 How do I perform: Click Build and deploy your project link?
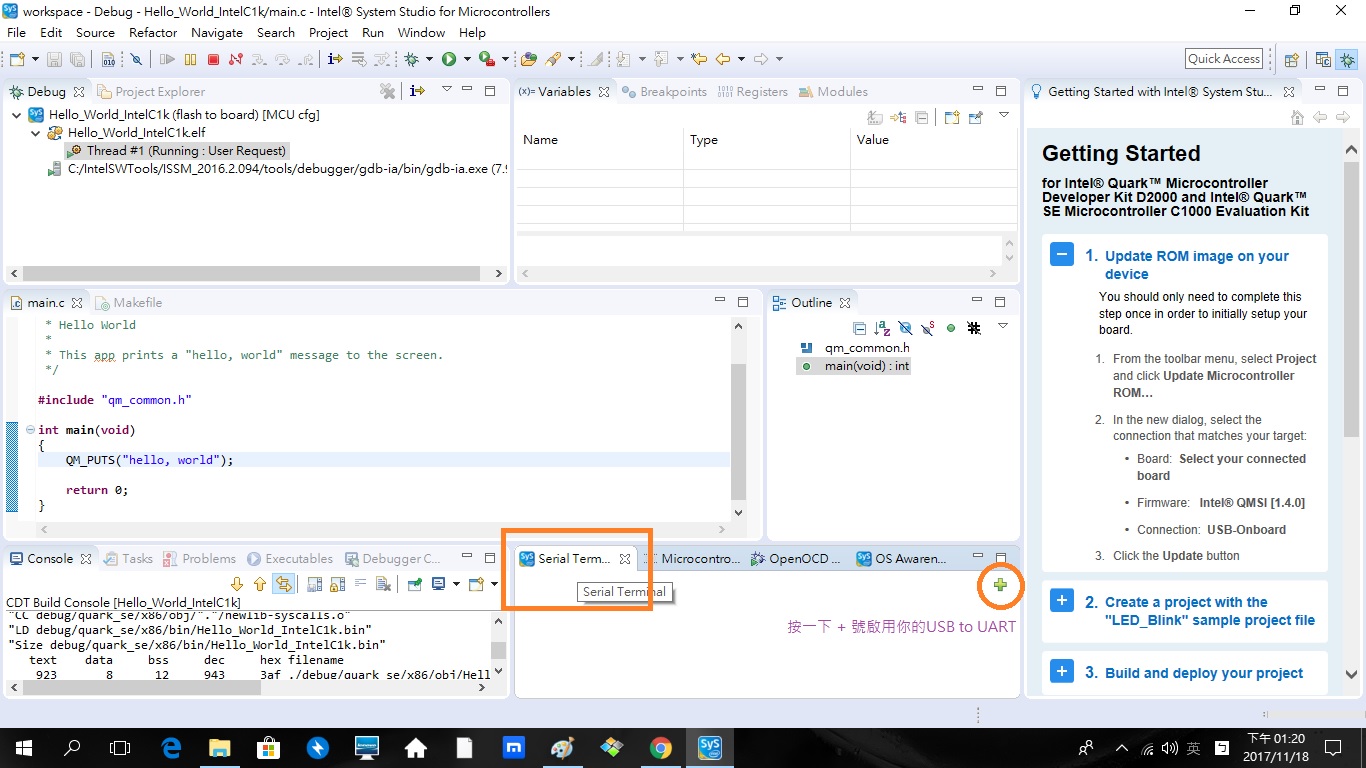pos(1204,673)
